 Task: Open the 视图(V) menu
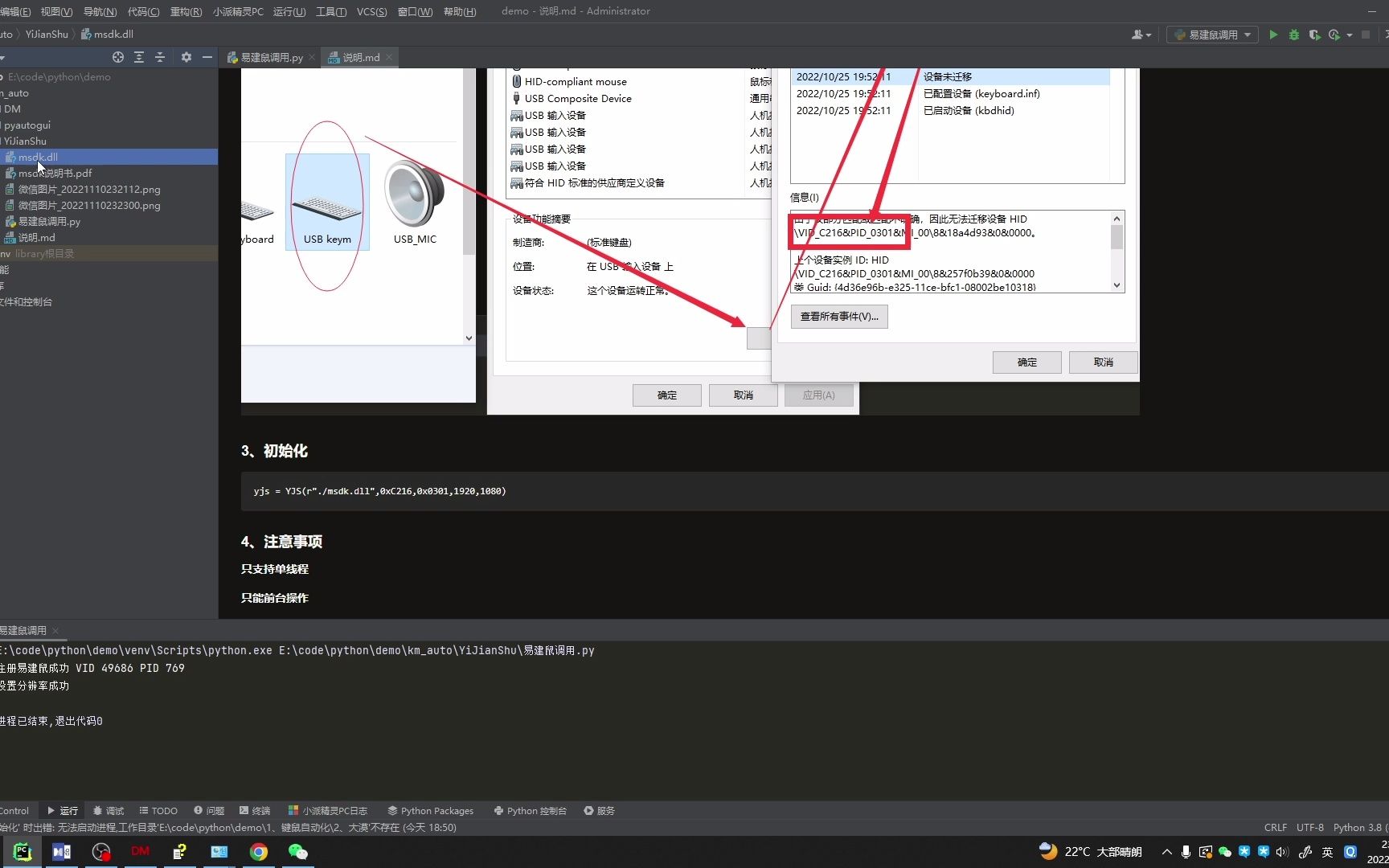[x=56, y=11]
